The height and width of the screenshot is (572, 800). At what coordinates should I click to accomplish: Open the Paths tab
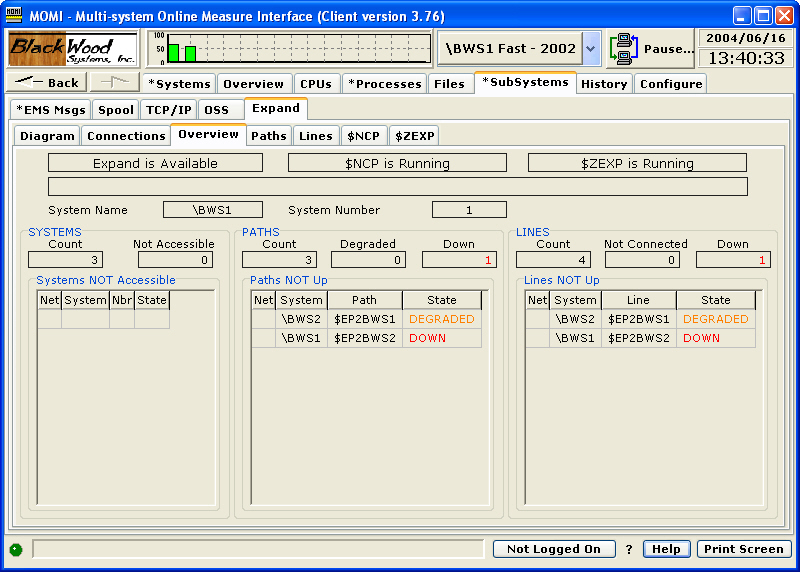click(268, 136)
